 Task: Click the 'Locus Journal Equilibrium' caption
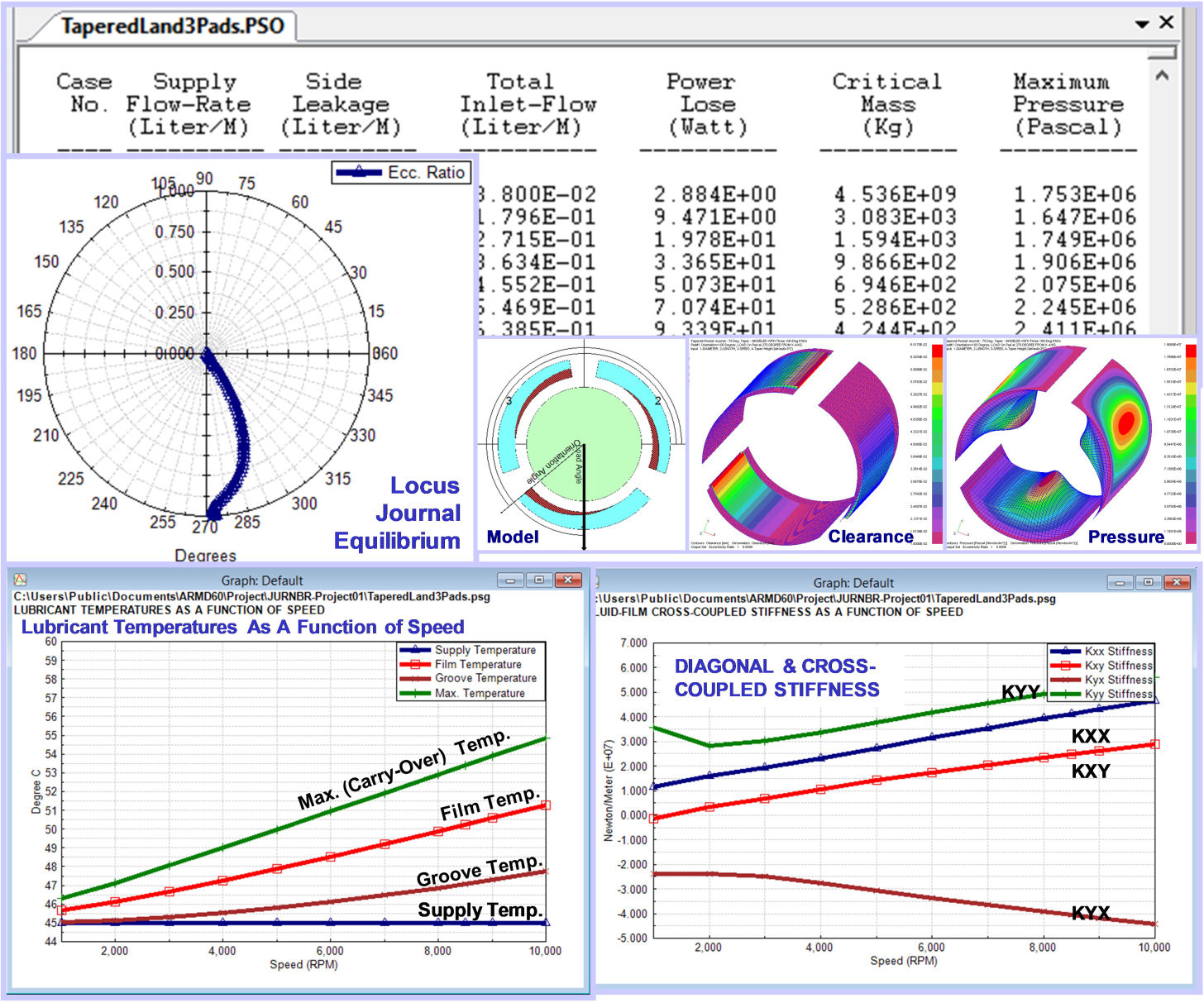397,513
